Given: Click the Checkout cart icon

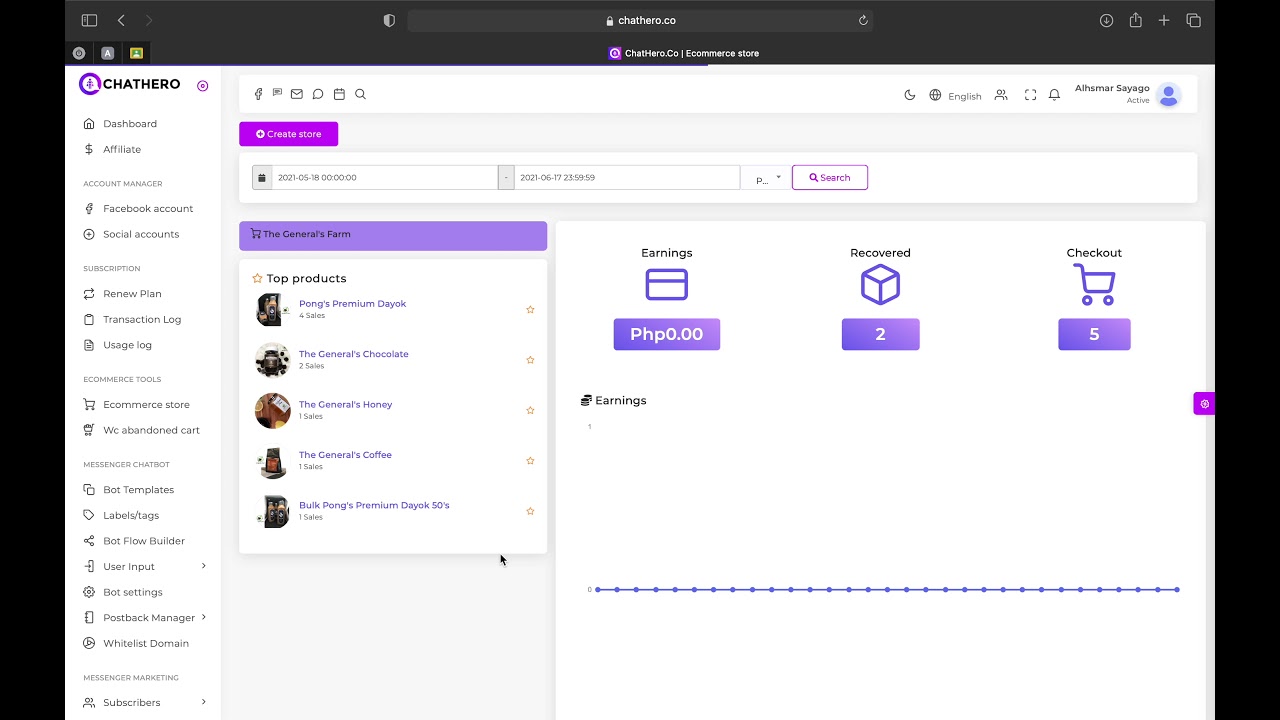Looking at the screenshot, I should pos(1094,285).
